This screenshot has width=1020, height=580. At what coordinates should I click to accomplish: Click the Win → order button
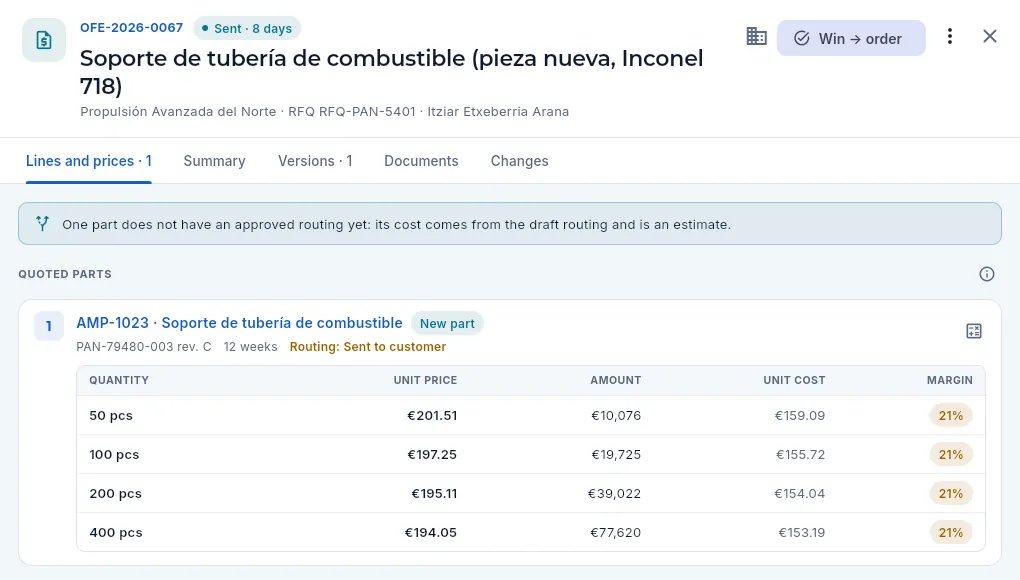[x=851, y=38]
